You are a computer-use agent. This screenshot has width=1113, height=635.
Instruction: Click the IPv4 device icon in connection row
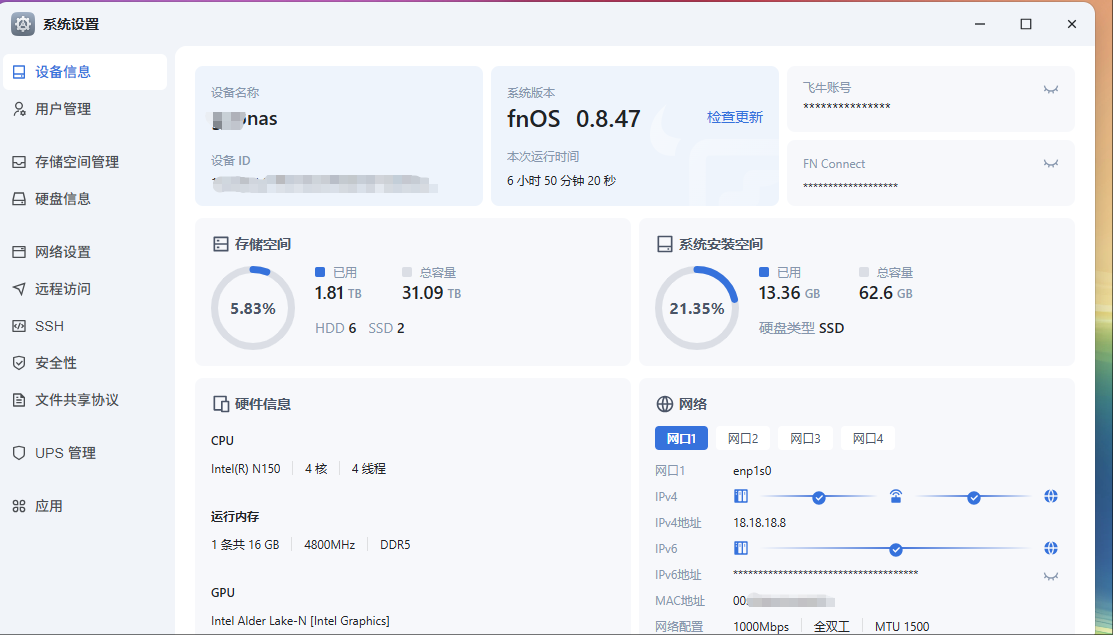coord(741,496)
